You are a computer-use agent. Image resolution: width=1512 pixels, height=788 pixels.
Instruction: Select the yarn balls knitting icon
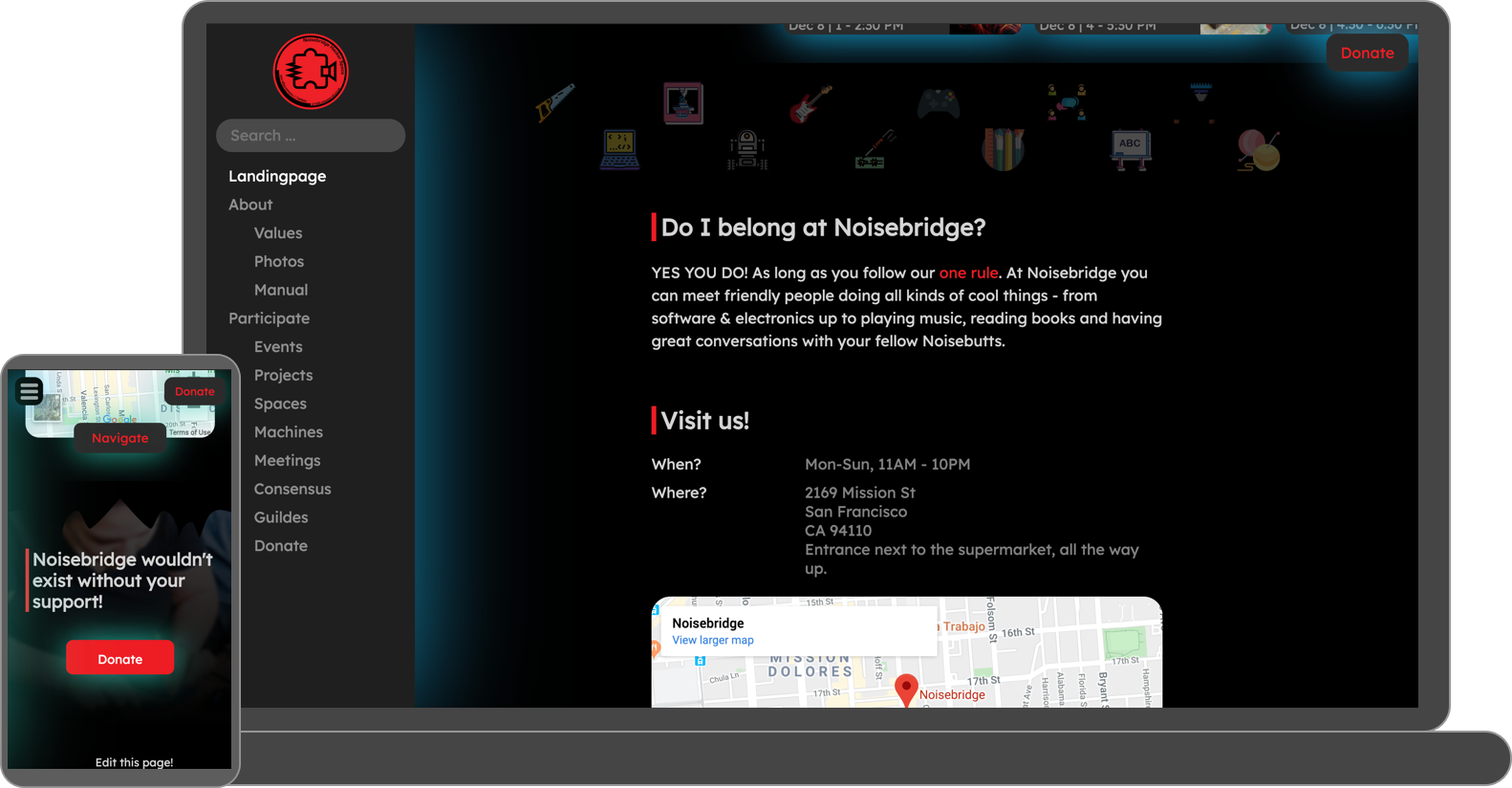click(1259, 150)
